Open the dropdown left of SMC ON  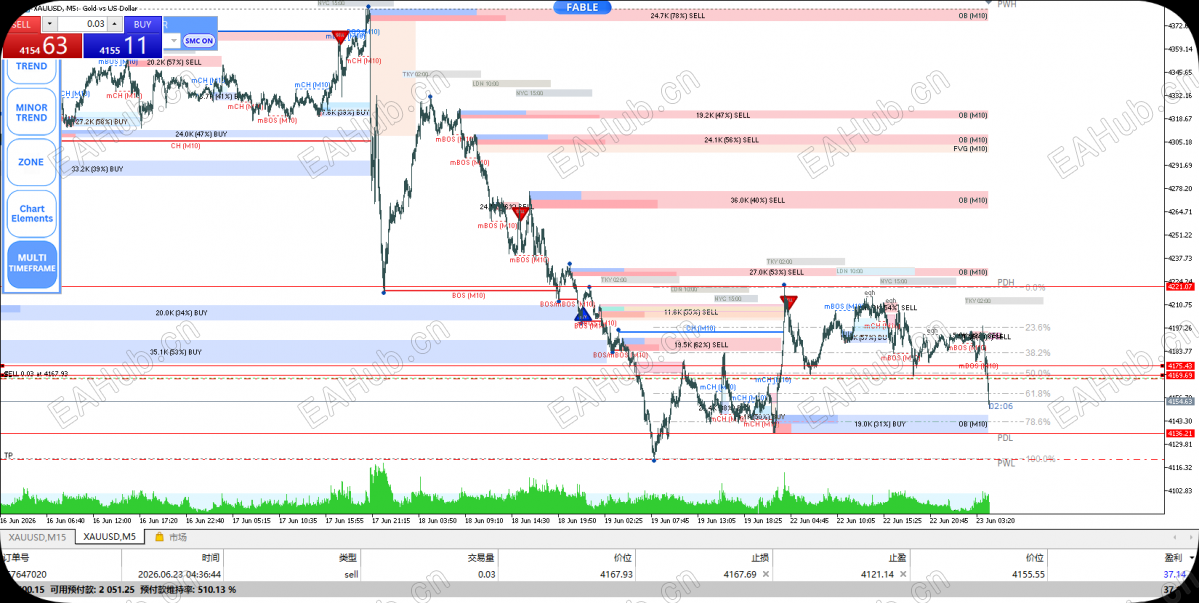tap(173, 41)
